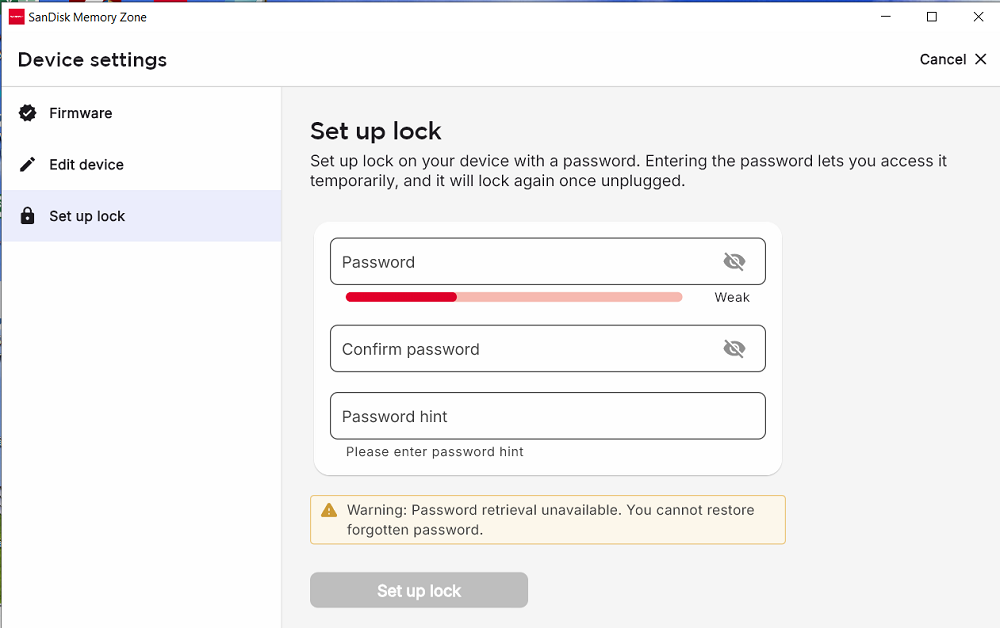Minimize the SanDisk Memory Zone window
1000x628 pixels.
[x=886, y=17]
